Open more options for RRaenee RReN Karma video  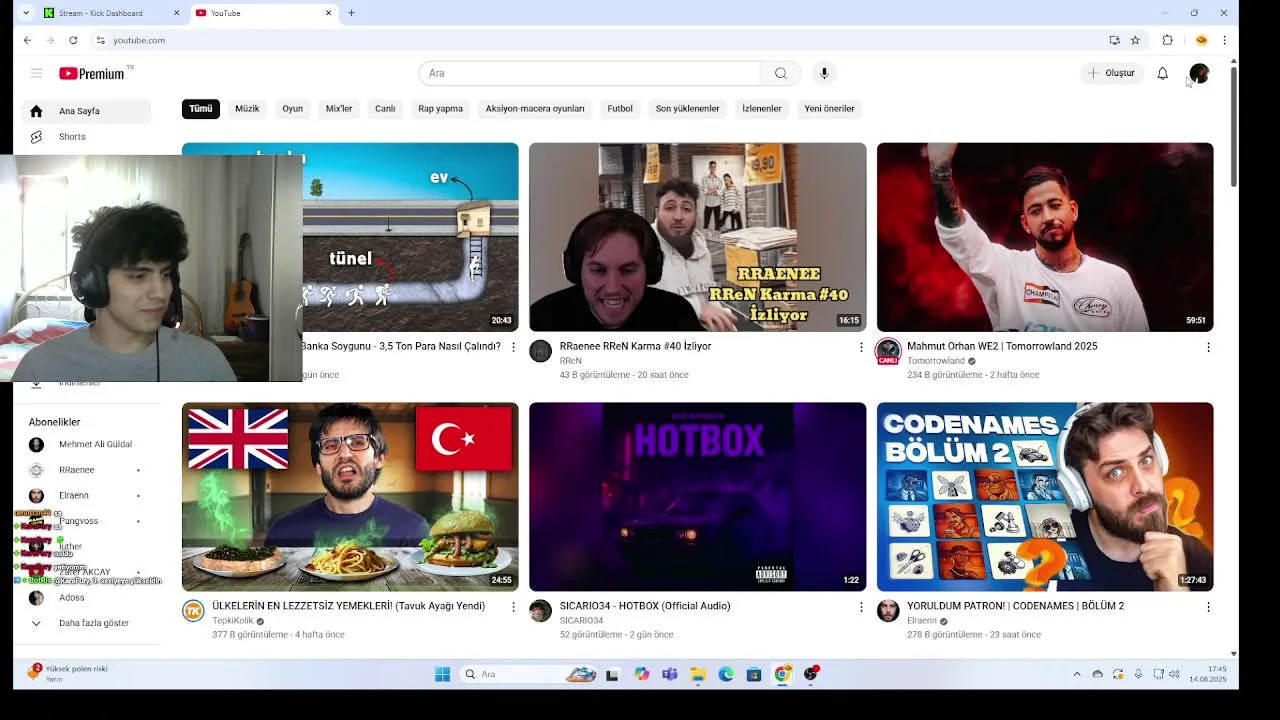pyautogui.click(x=861, y=347)
